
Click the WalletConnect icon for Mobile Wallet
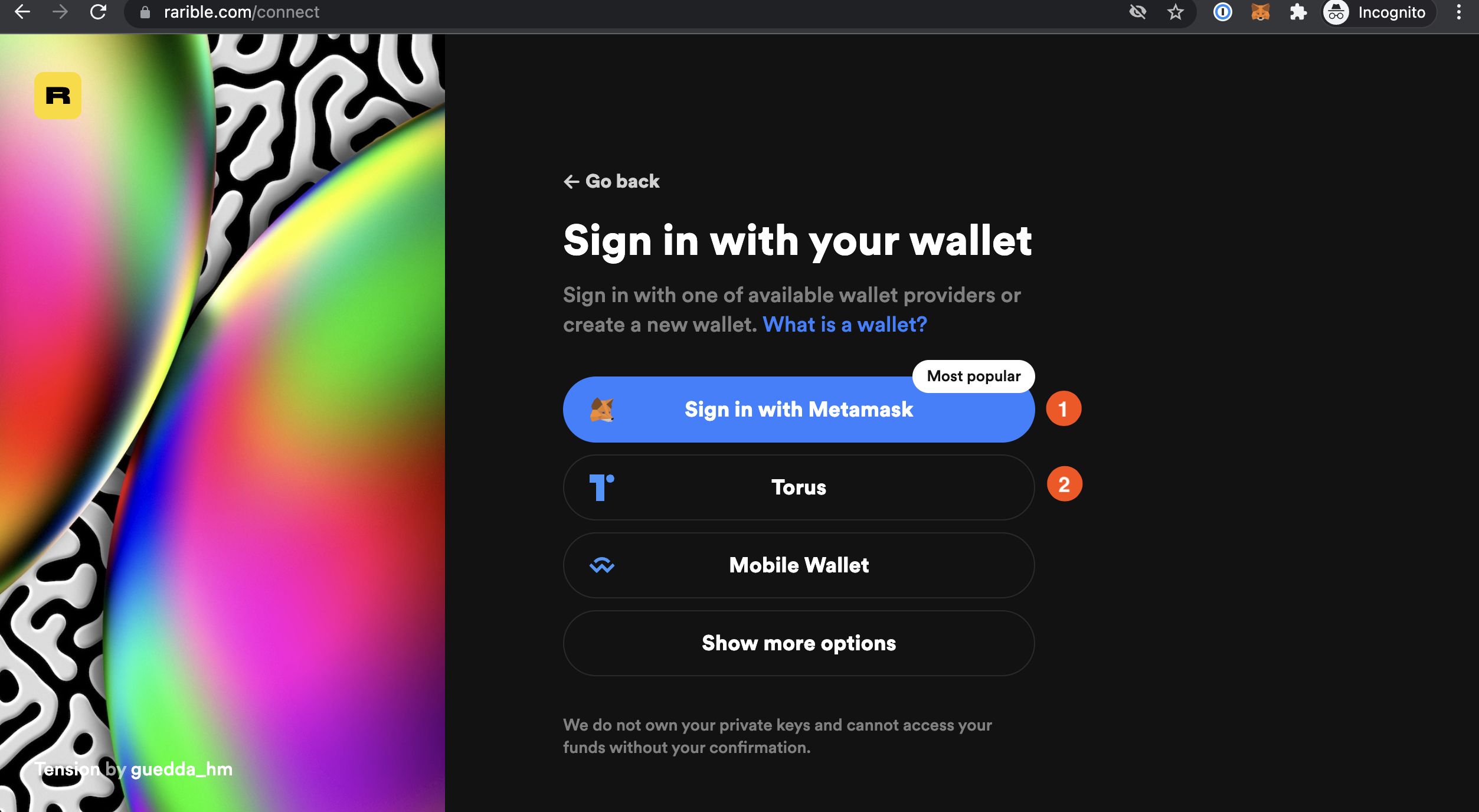pos(602,565)
